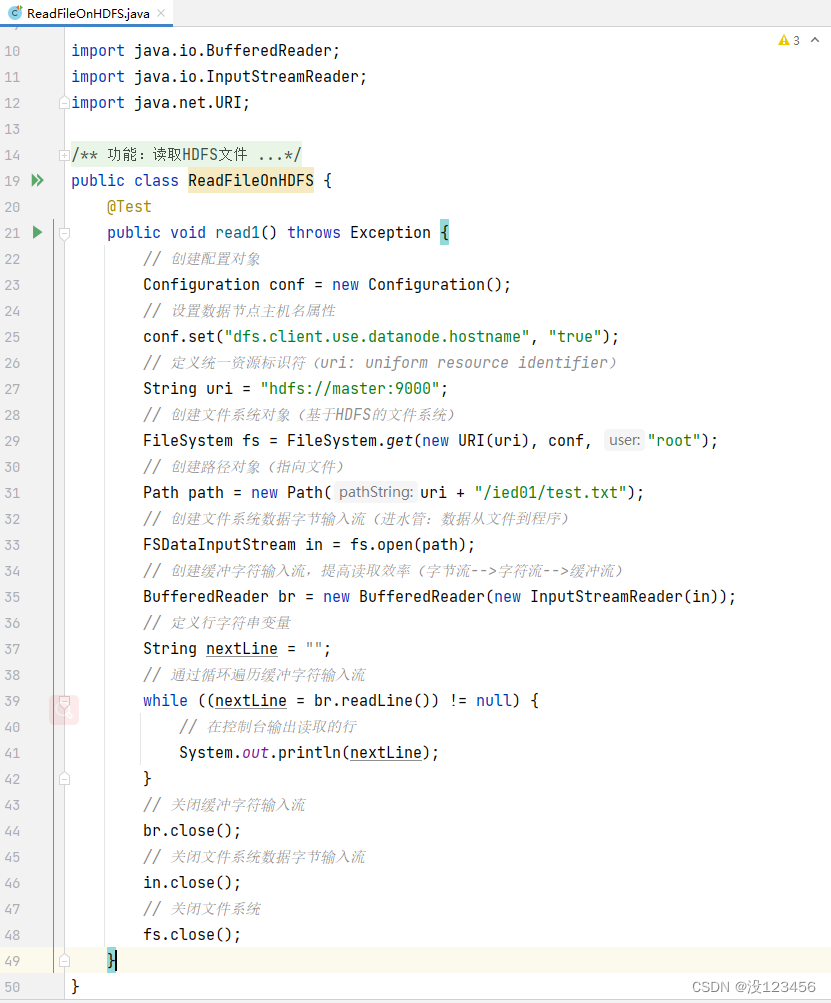Collapse the import section using the gutter fold marker
The height and width of the screenshot is (1003, 831).
pyautogui.click(x=62, y=102)
